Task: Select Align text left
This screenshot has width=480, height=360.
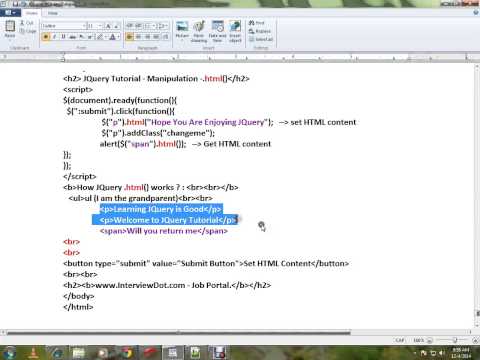Action: click(130, 37)
